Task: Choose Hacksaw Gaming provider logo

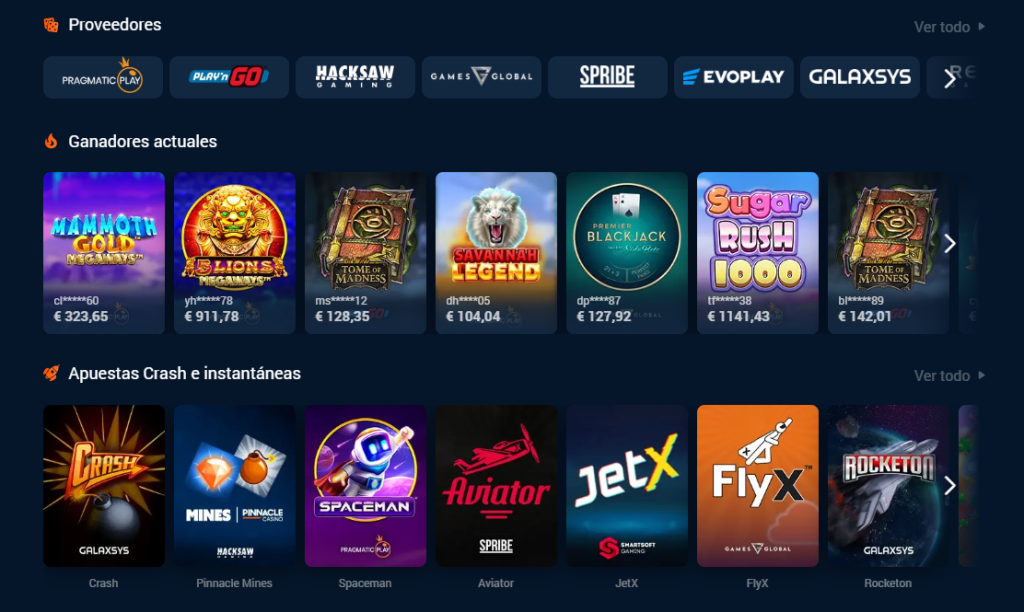Action: point(355,77)
